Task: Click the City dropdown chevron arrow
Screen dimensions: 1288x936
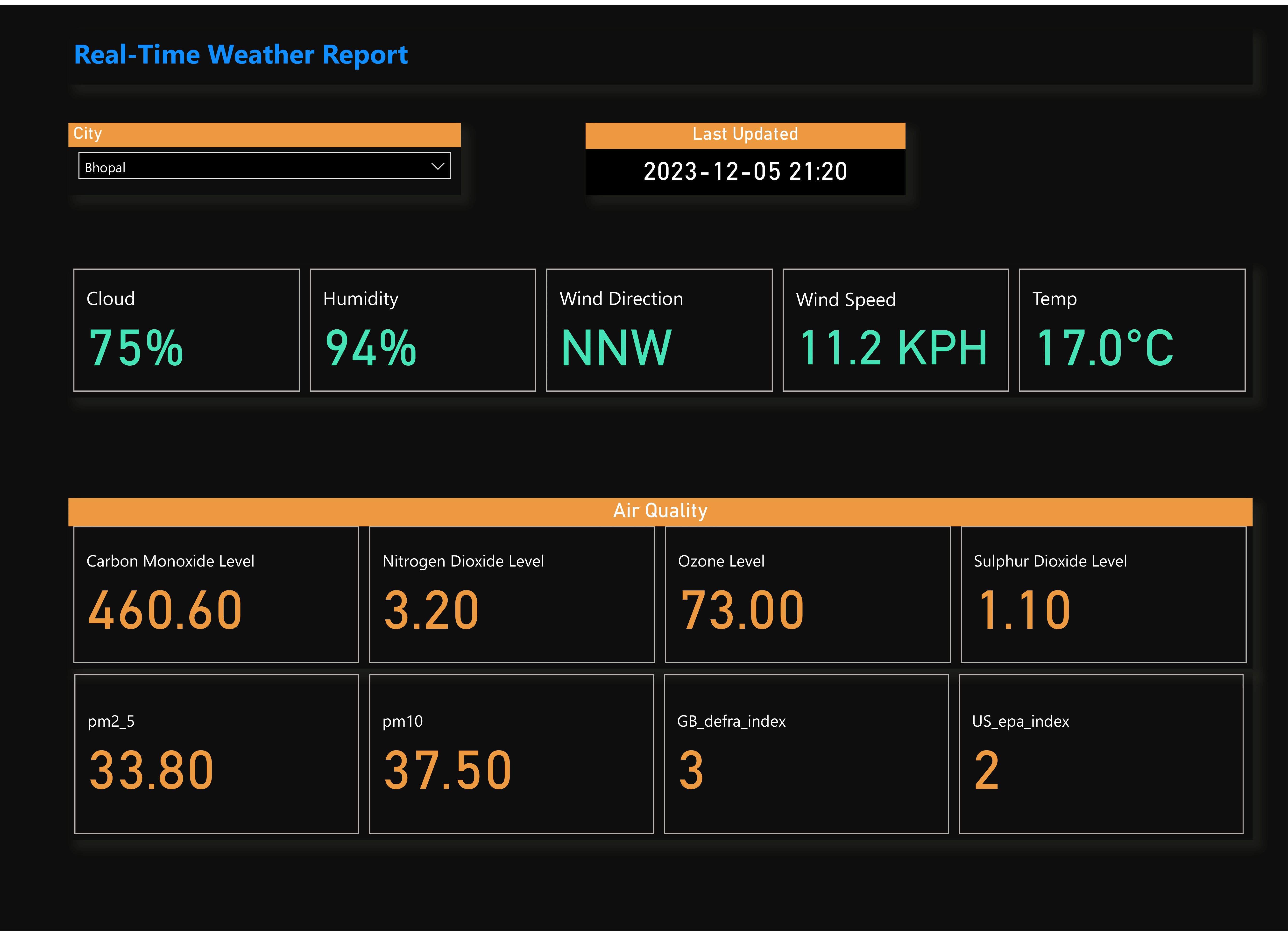Action: [x=437, y=166]
